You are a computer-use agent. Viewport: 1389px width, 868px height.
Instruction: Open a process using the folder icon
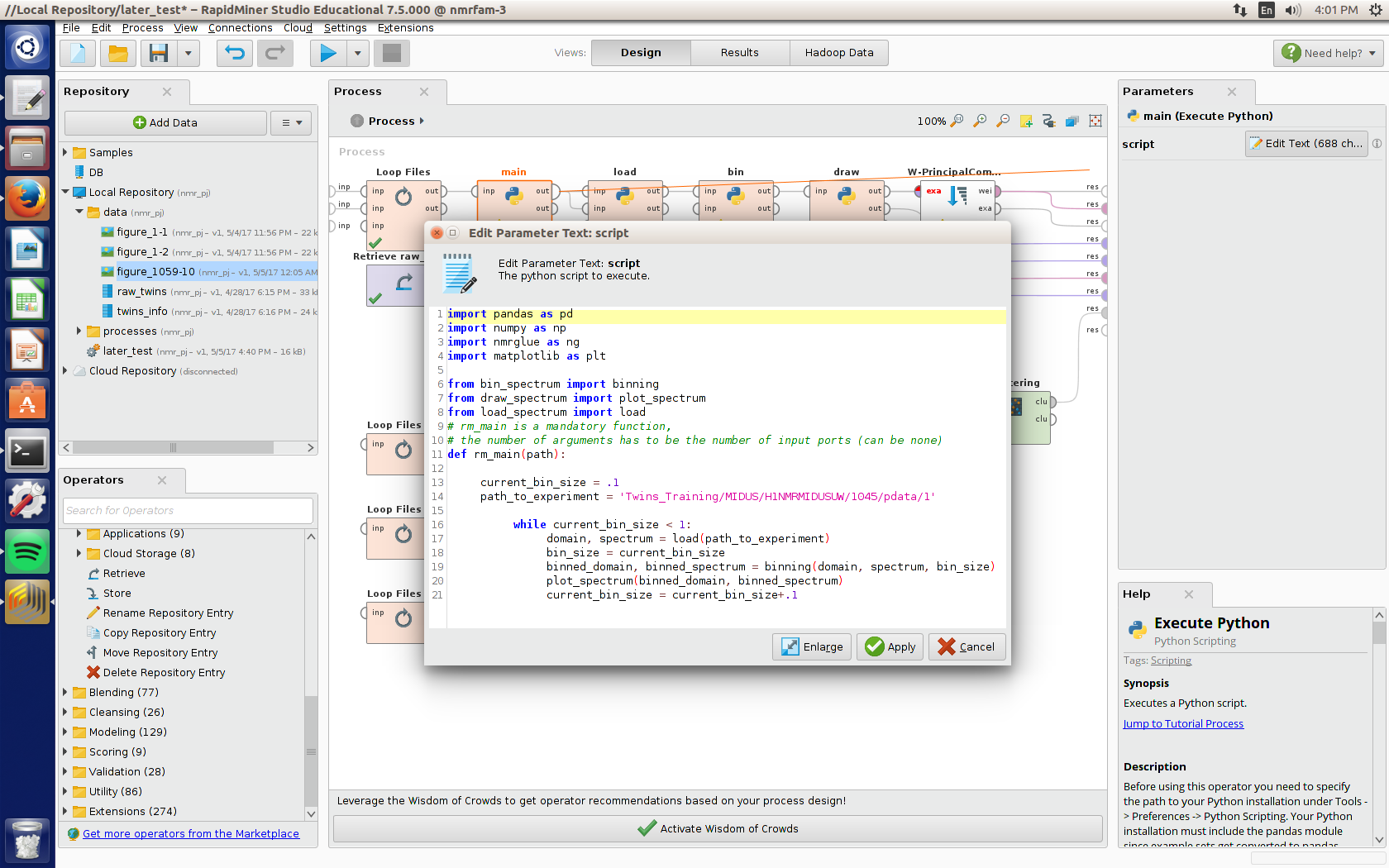[117, 52]
